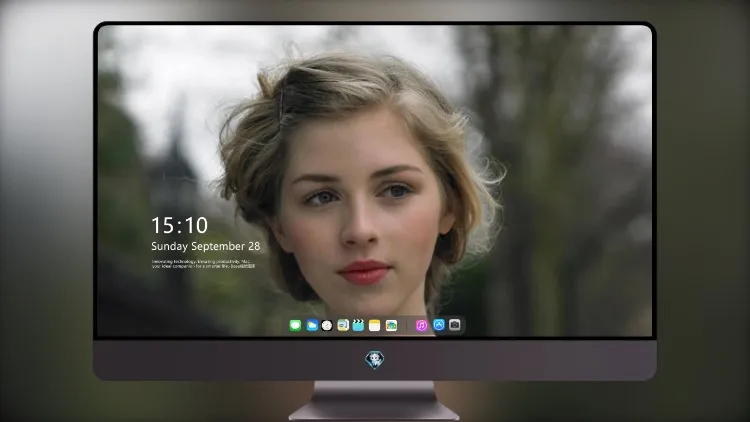Viewport: 750px width, 422px height.
Task: Open the teal clapperboard video app
Action: [x=358, y=325]
